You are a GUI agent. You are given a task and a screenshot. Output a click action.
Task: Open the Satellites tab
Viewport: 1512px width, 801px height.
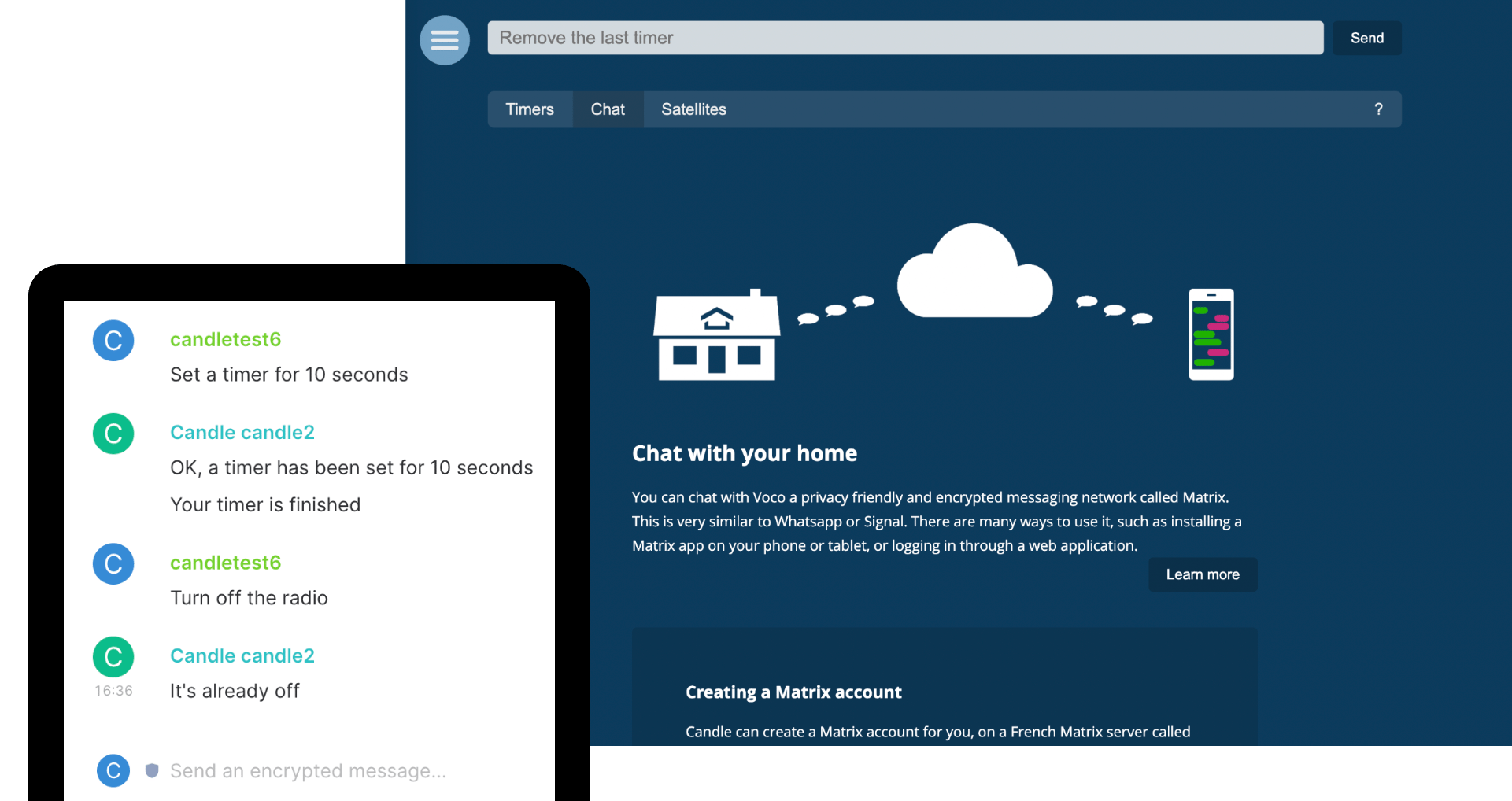pos(693,109)
